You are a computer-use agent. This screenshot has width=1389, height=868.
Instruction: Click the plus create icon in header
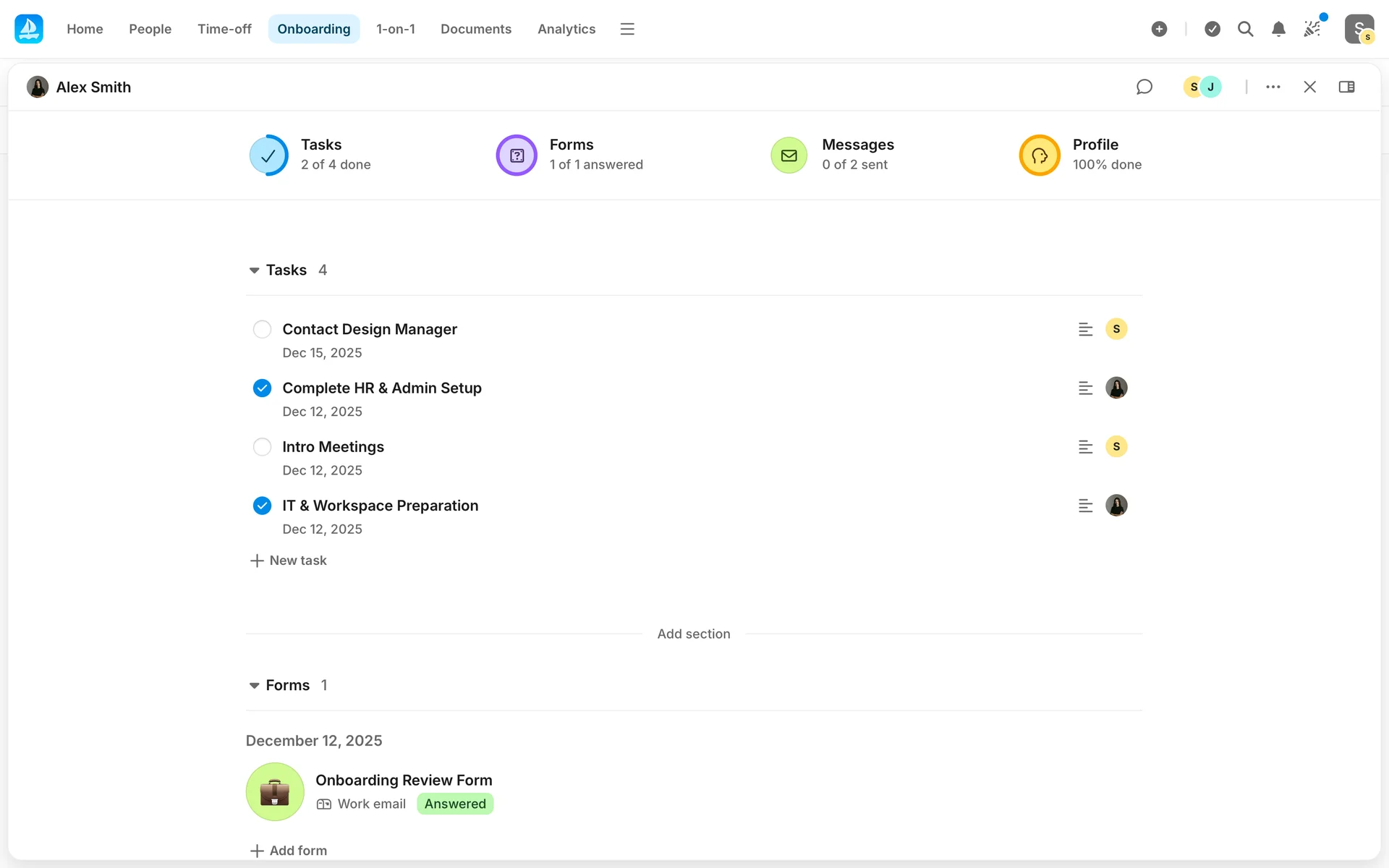[x=1159, y=29]
